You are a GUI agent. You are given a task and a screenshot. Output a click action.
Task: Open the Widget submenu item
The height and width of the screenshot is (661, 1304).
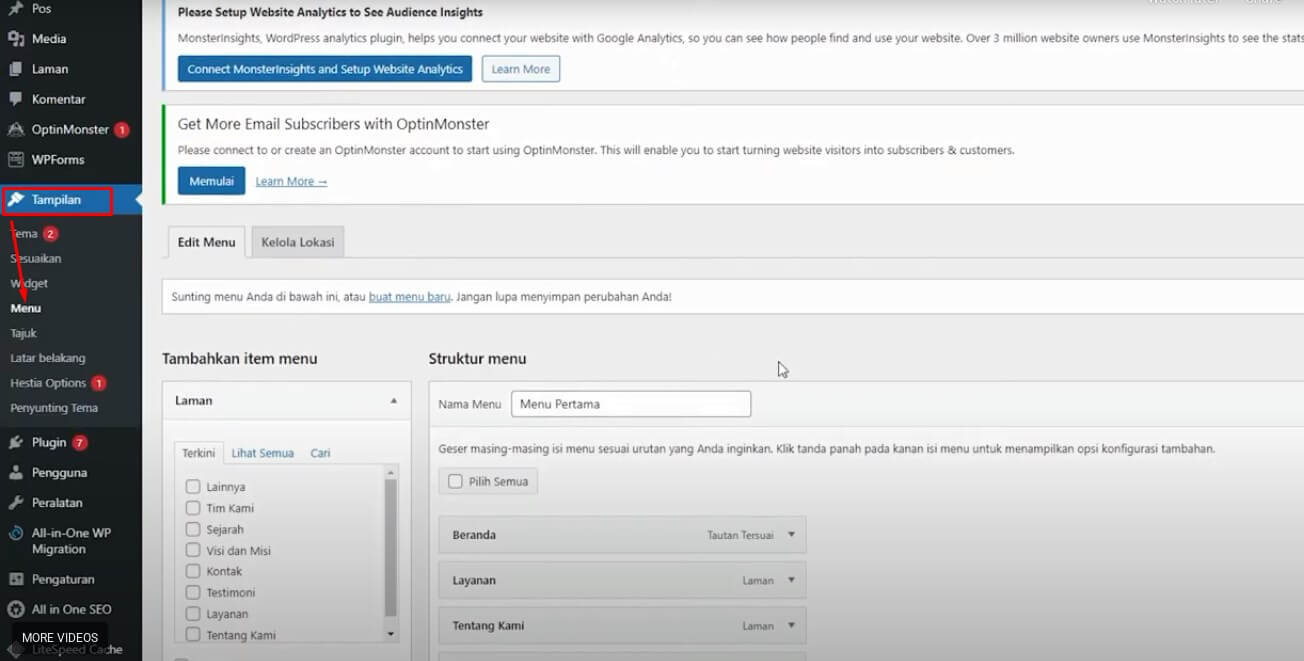(29, 283)
